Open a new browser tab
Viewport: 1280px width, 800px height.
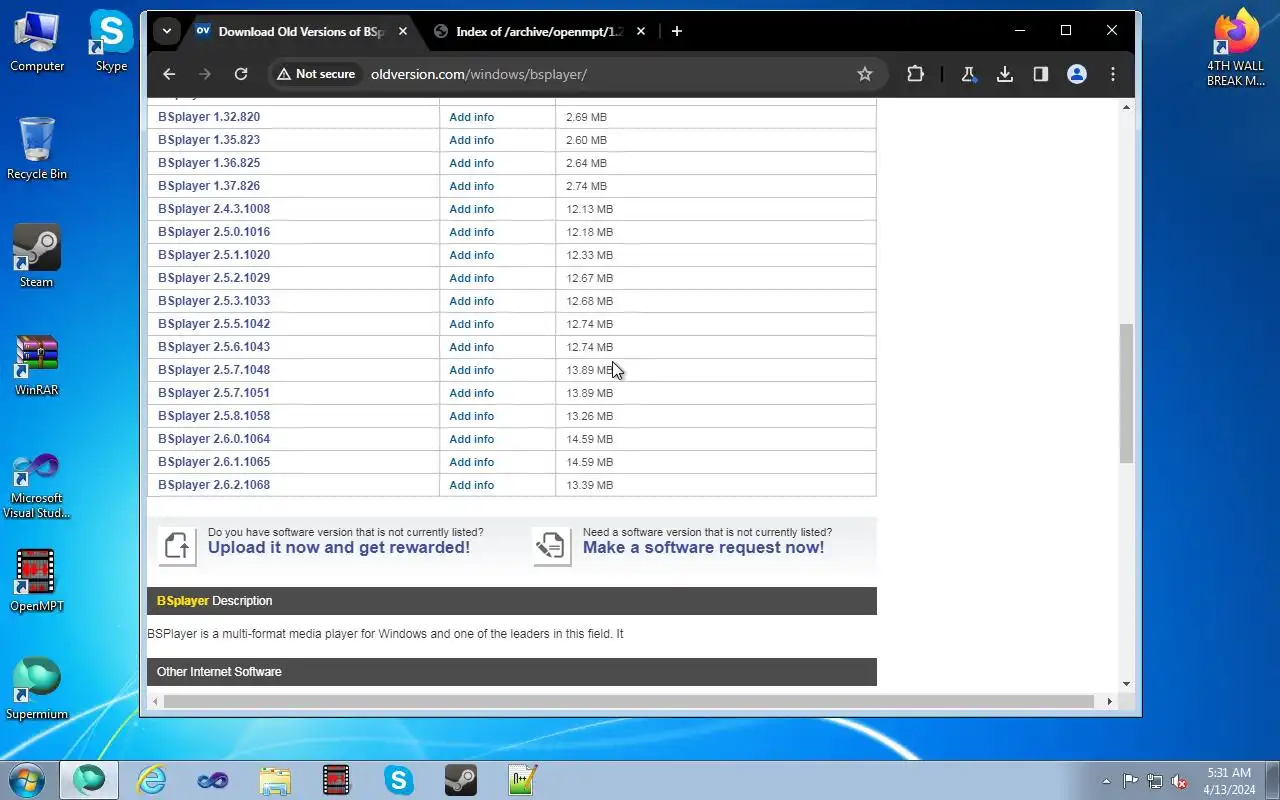click(677, 31)
